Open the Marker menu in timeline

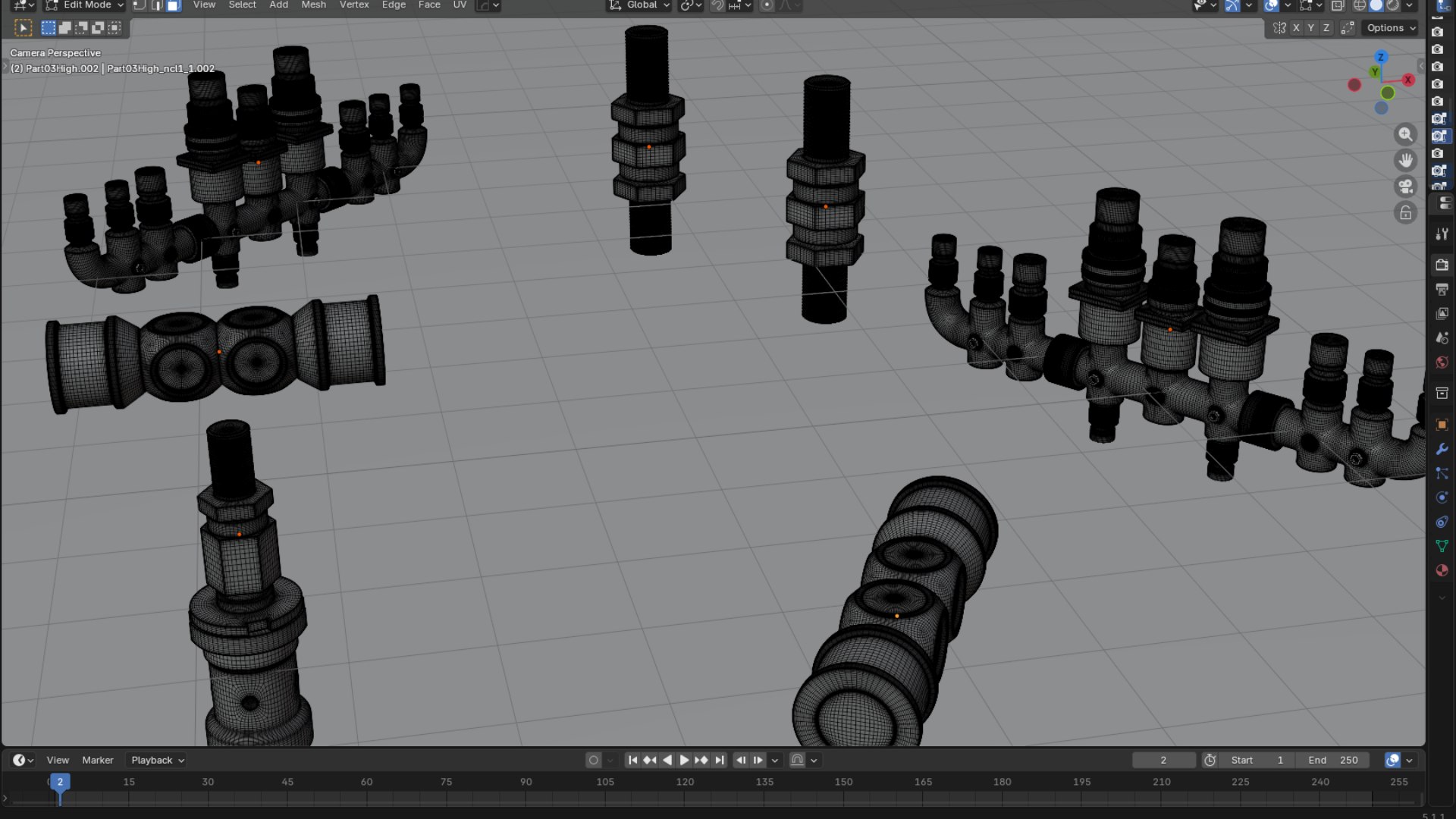click(x=98, y=760)
